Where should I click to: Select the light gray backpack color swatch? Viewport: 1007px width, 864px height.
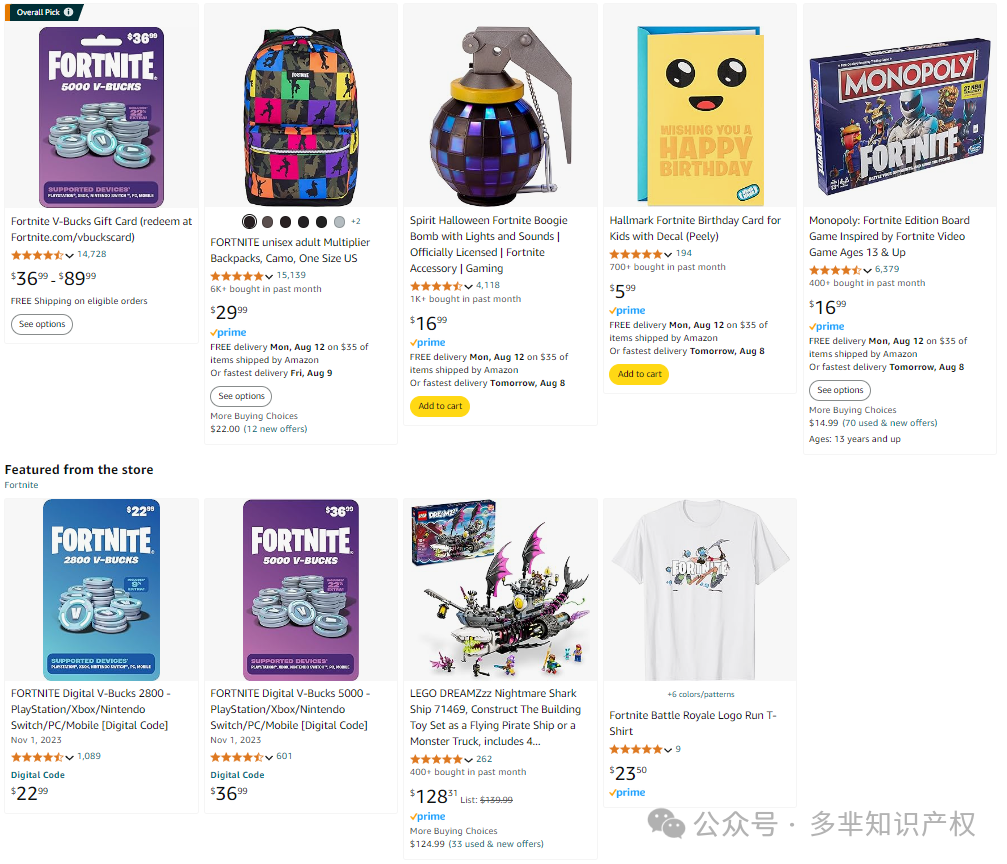(339, 222)
